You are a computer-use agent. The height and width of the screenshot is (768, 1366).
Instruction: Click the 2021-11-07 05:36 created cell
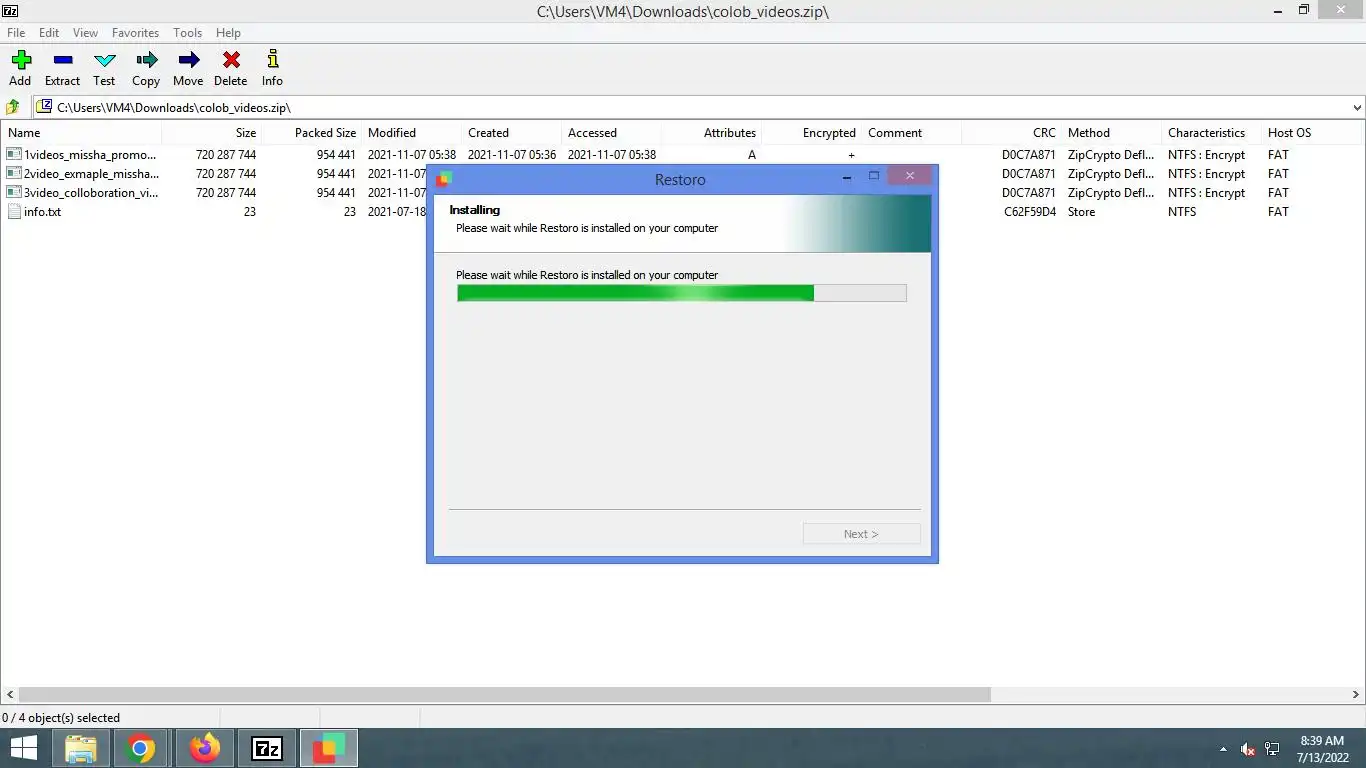512,155
